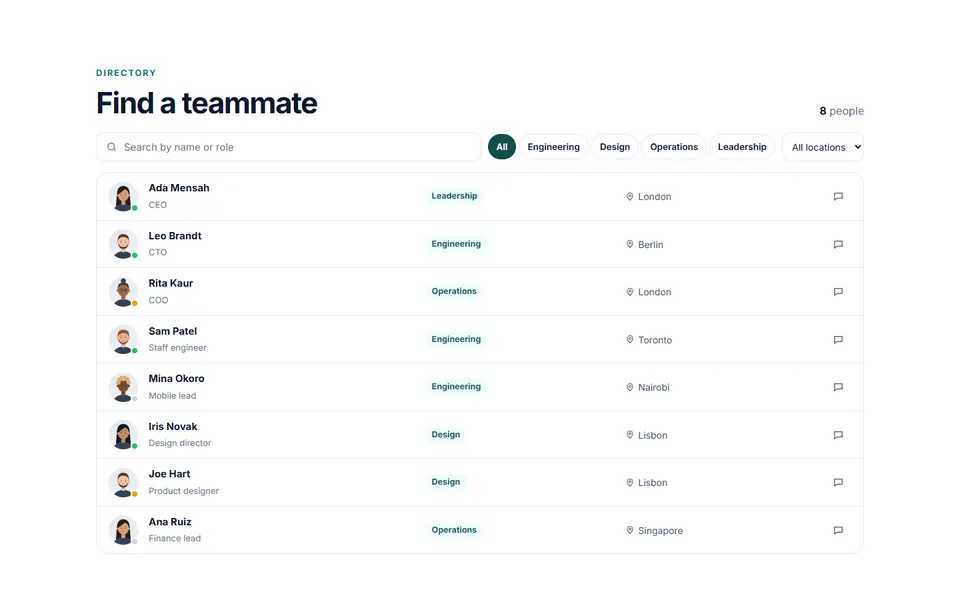Click Engineering tag in Sam Patel's row
The width and height of the screenshot is (960, 600).
click(456, 339)
